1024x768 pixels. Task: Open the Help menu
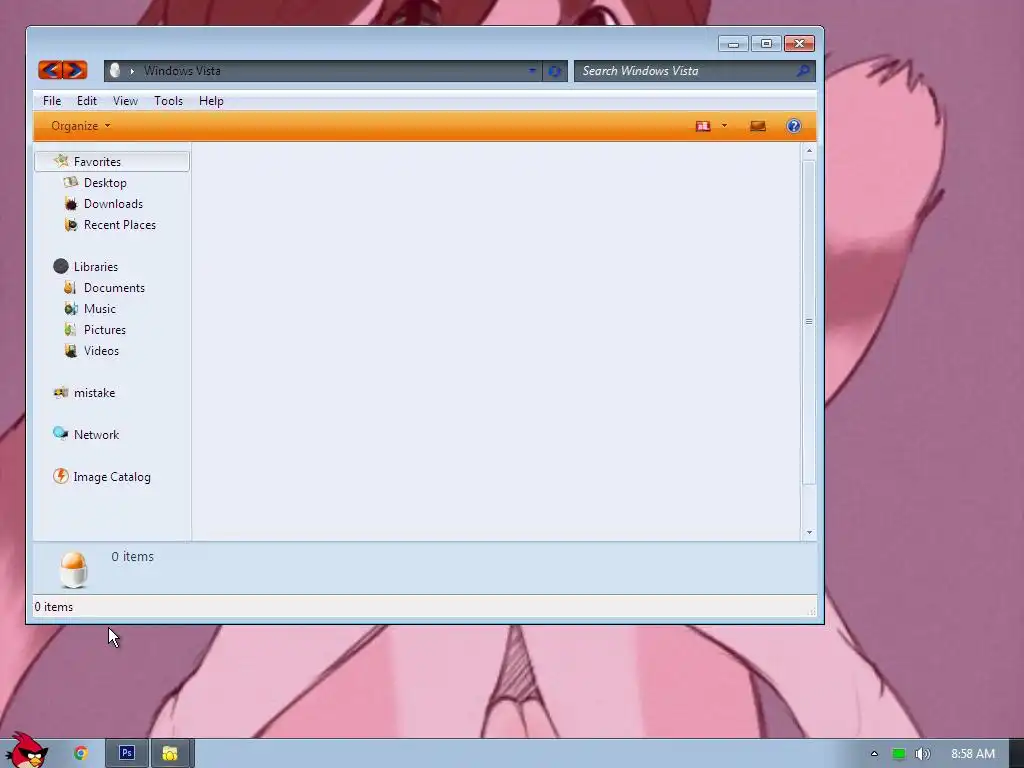click(x=211, y=101)
